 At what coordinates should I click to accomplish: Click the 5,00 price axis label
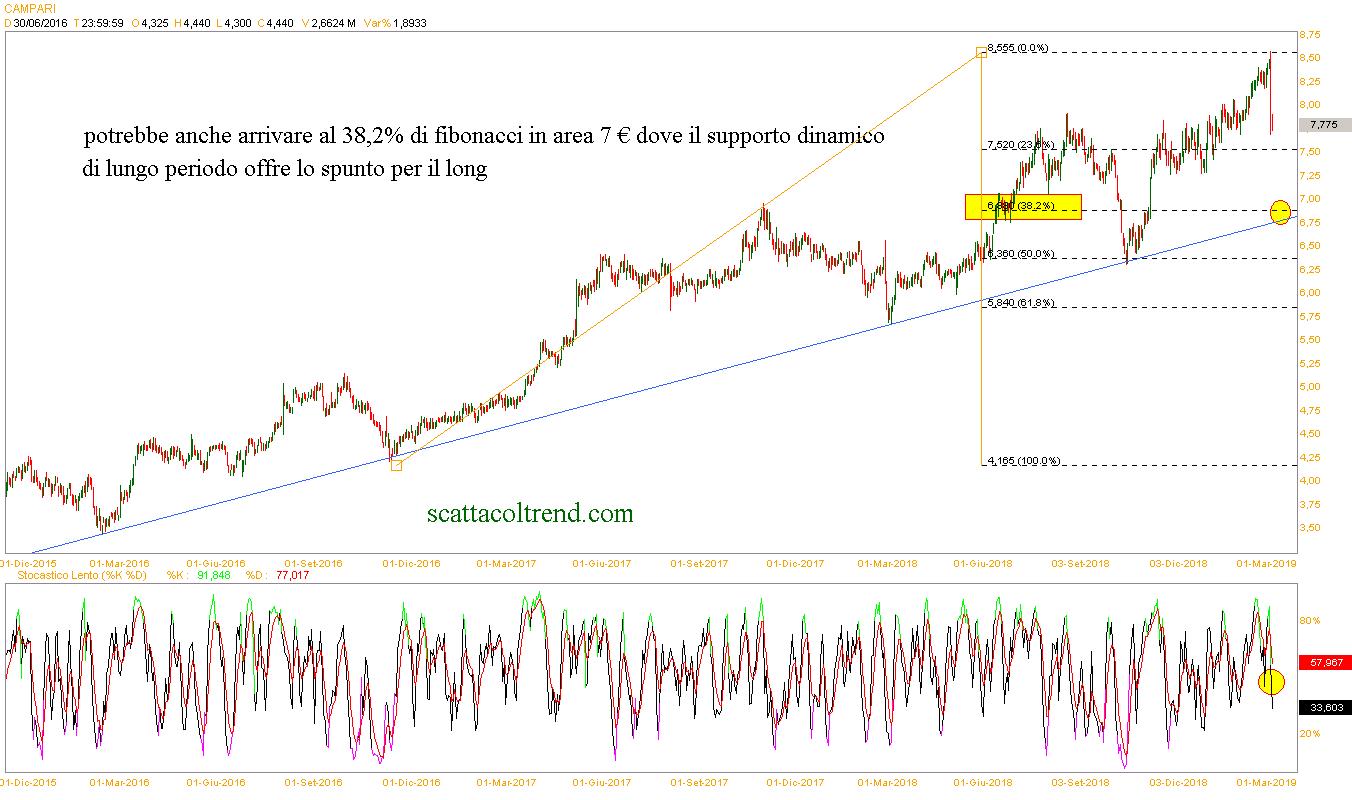(x=1310, y=387)
